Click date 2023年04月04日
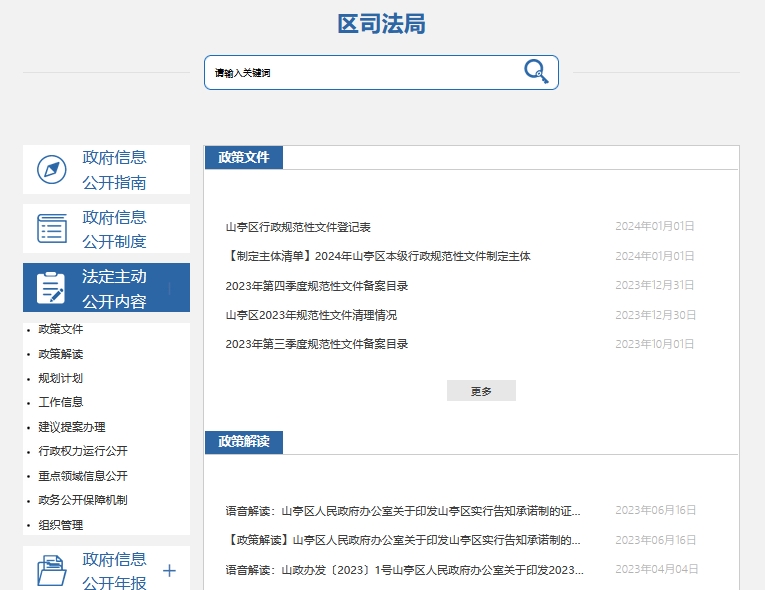765x590 pixels. pyautogui.click(x=657, y=569)
